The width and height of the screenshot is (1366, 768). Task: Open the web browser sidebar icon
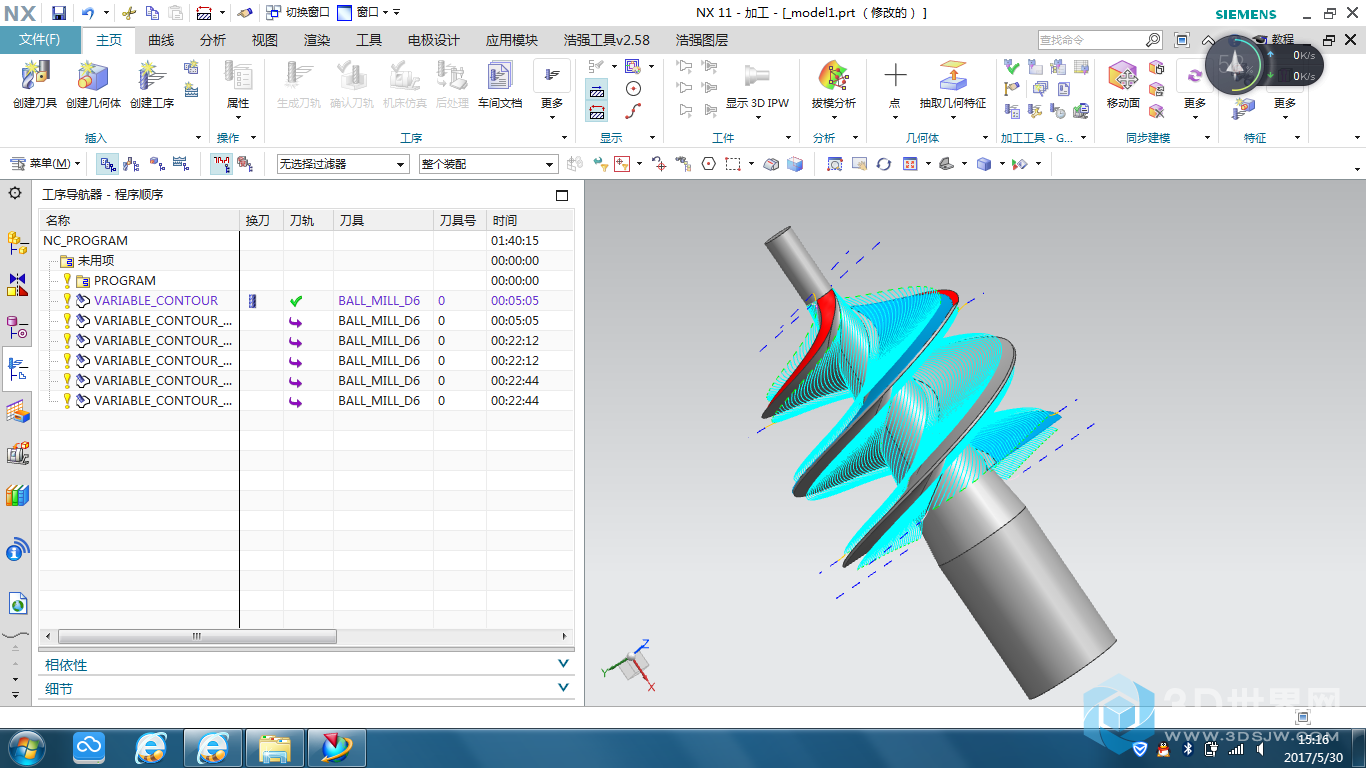17,602
